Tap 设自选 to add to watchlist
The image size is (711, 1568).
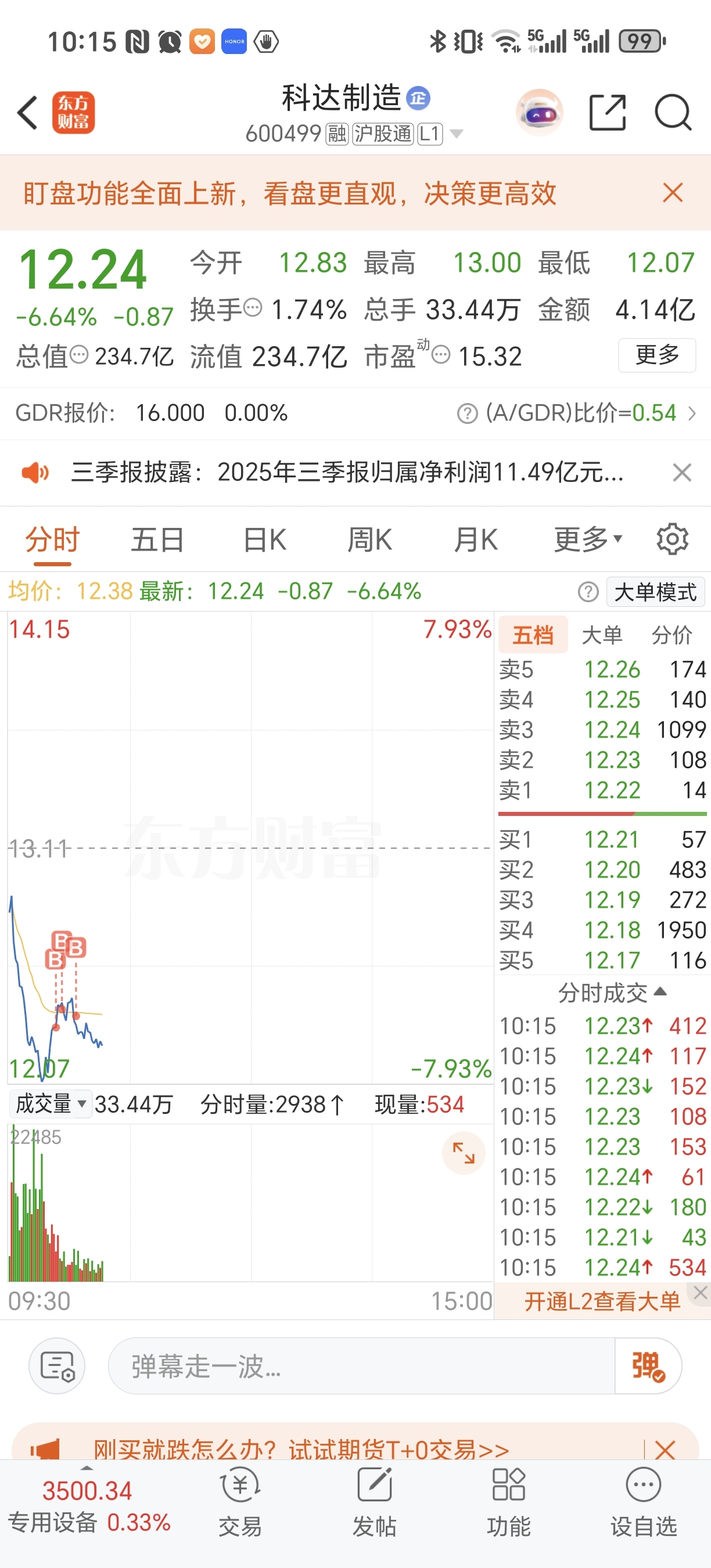644,1502
